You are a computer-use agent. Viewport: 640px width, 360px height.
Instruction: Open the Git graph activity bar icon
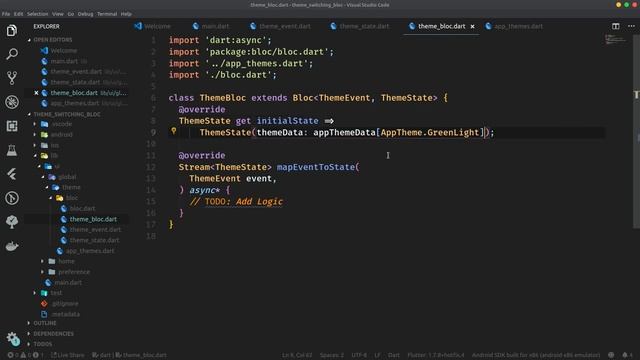[12, 198]
